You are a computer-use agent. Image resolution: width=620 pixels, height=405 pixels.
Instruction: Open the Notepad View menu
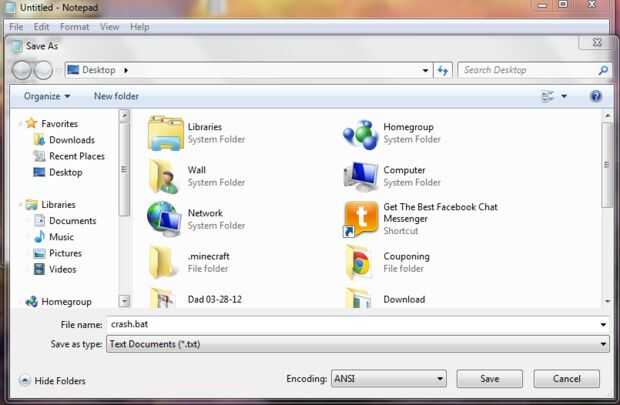(x=110, y=27)
